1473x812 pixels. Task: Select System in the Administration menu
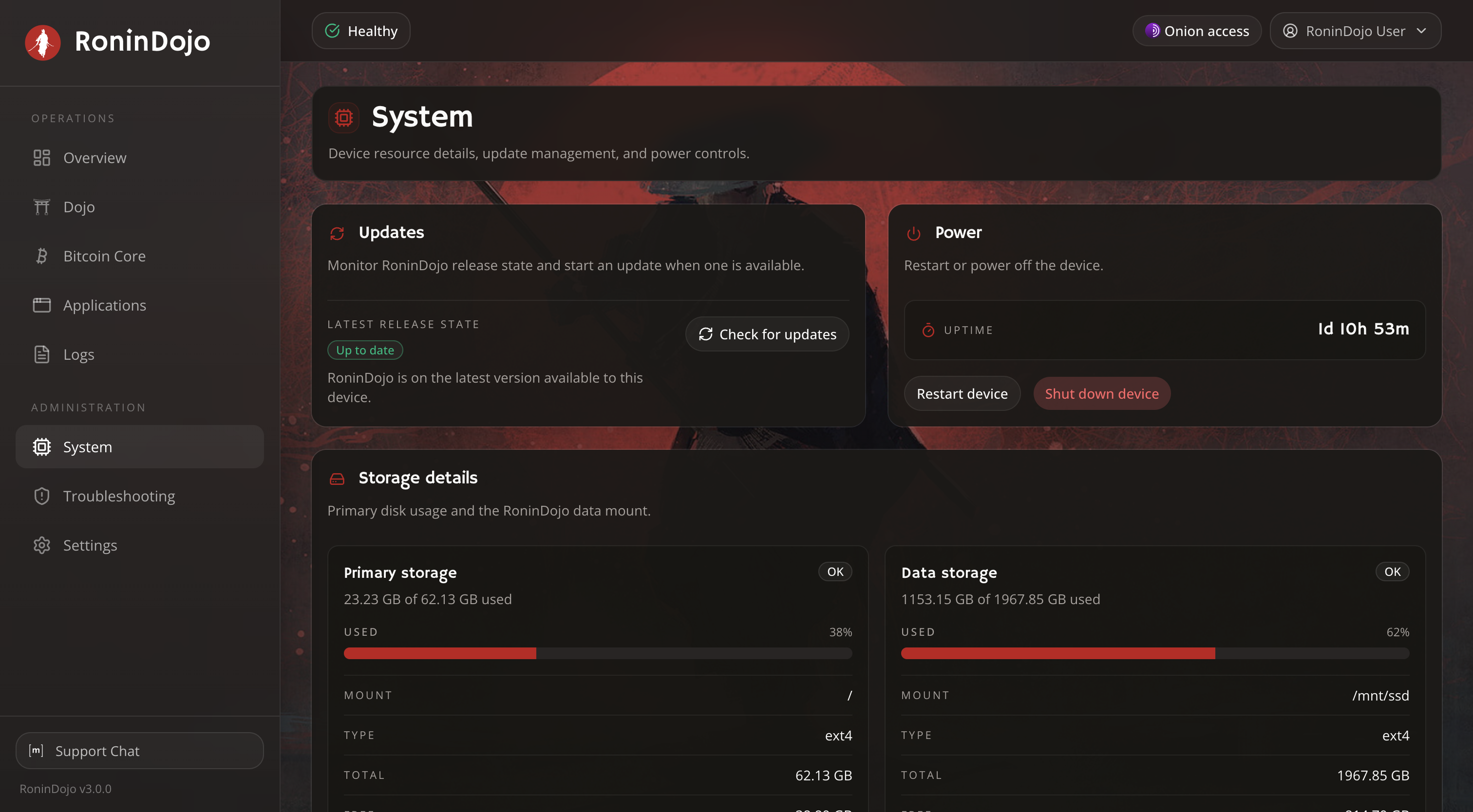pyautogui.click(x=139, y=447)
